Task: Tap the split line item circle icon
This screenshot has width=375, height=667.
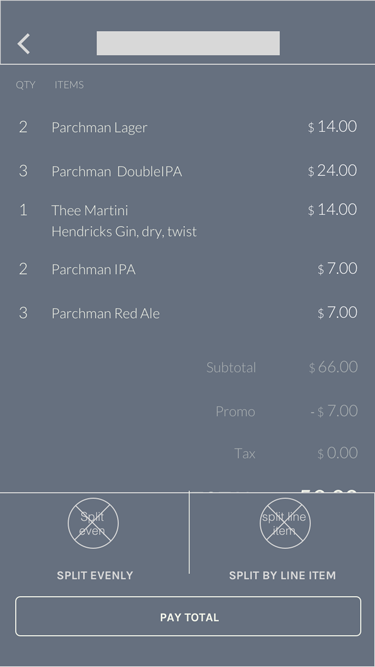Action: point(285,523)
